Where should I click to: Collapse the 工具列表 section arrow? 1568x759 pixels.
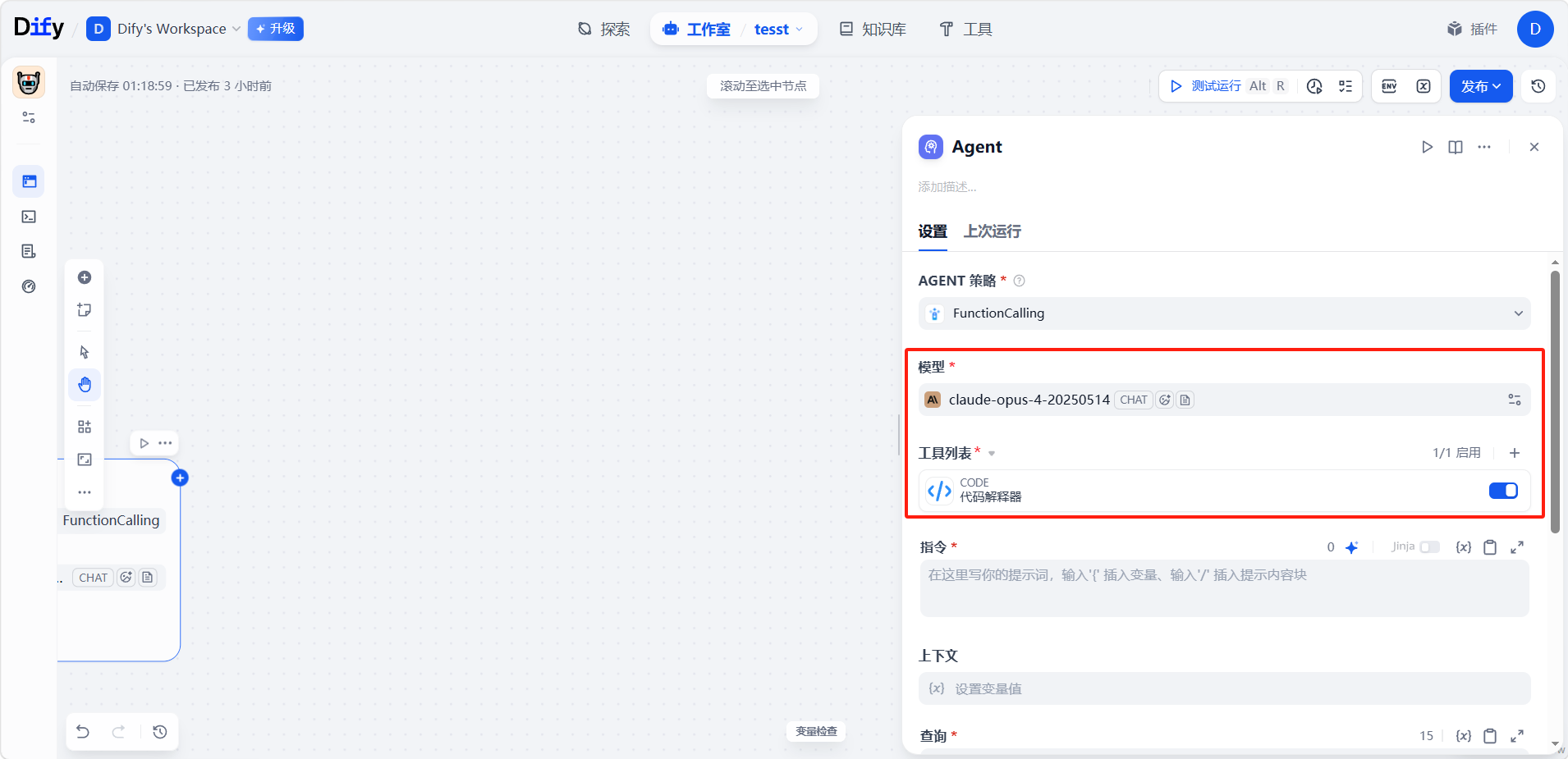click(x=992, y=454)
